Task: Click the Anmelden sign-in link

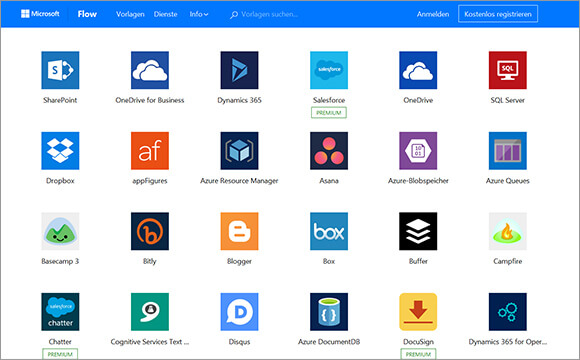Action: pos(433,14)
